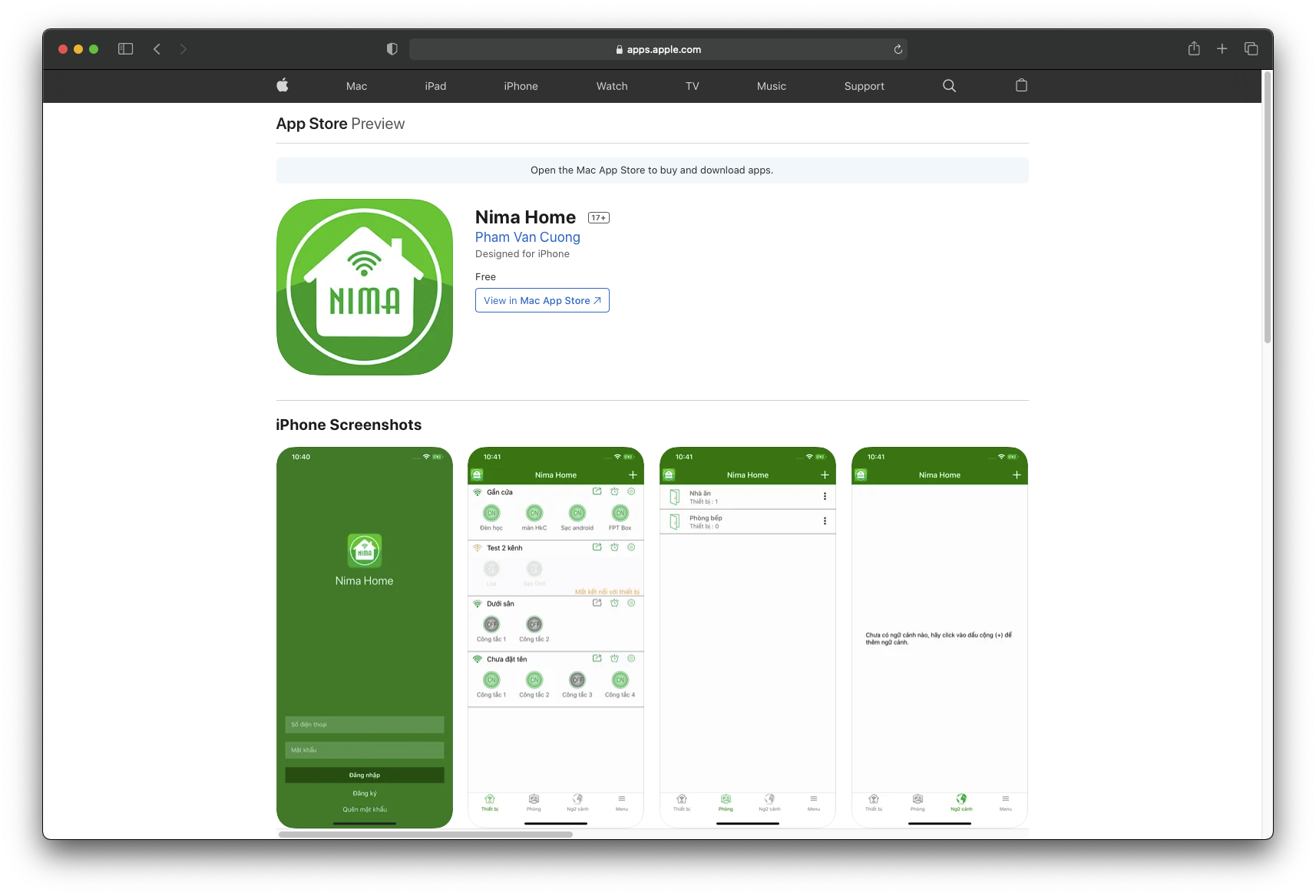Click the Open the Mac App Store banner

(652, 170)
